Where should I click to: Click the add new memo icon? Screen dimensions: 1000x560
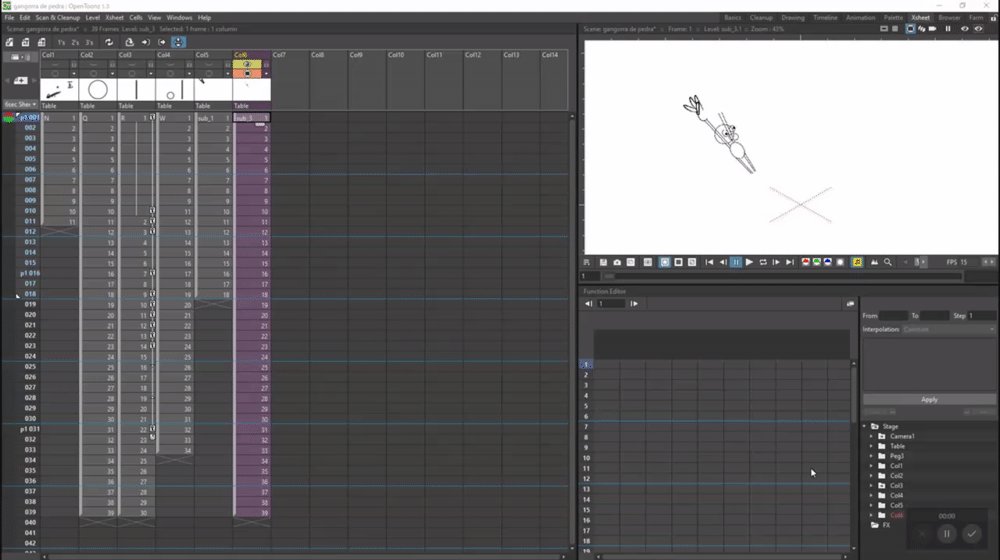coord(20,81)
